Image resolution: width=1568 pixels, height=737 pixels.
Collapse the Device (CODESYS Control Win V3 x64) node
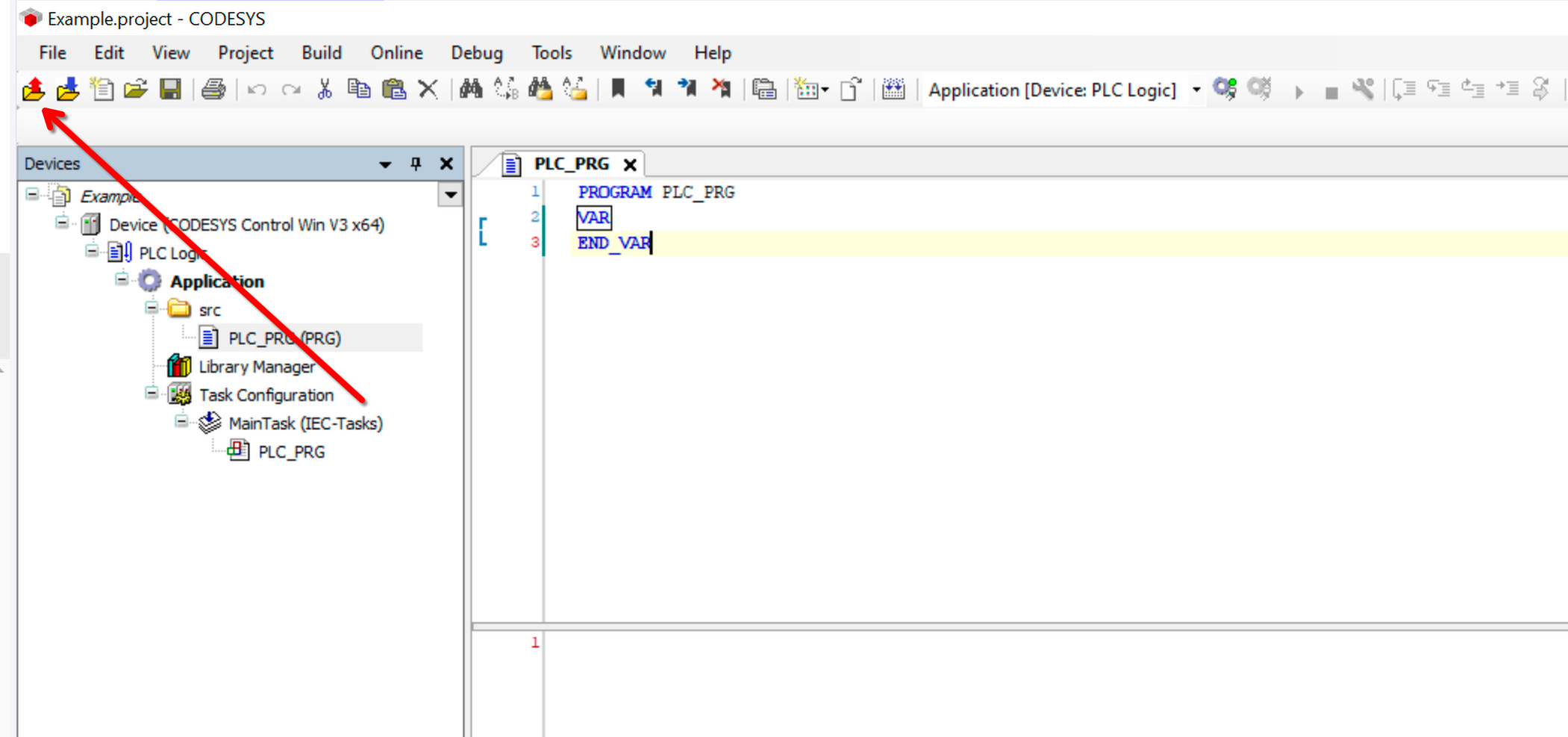(62, 223)
